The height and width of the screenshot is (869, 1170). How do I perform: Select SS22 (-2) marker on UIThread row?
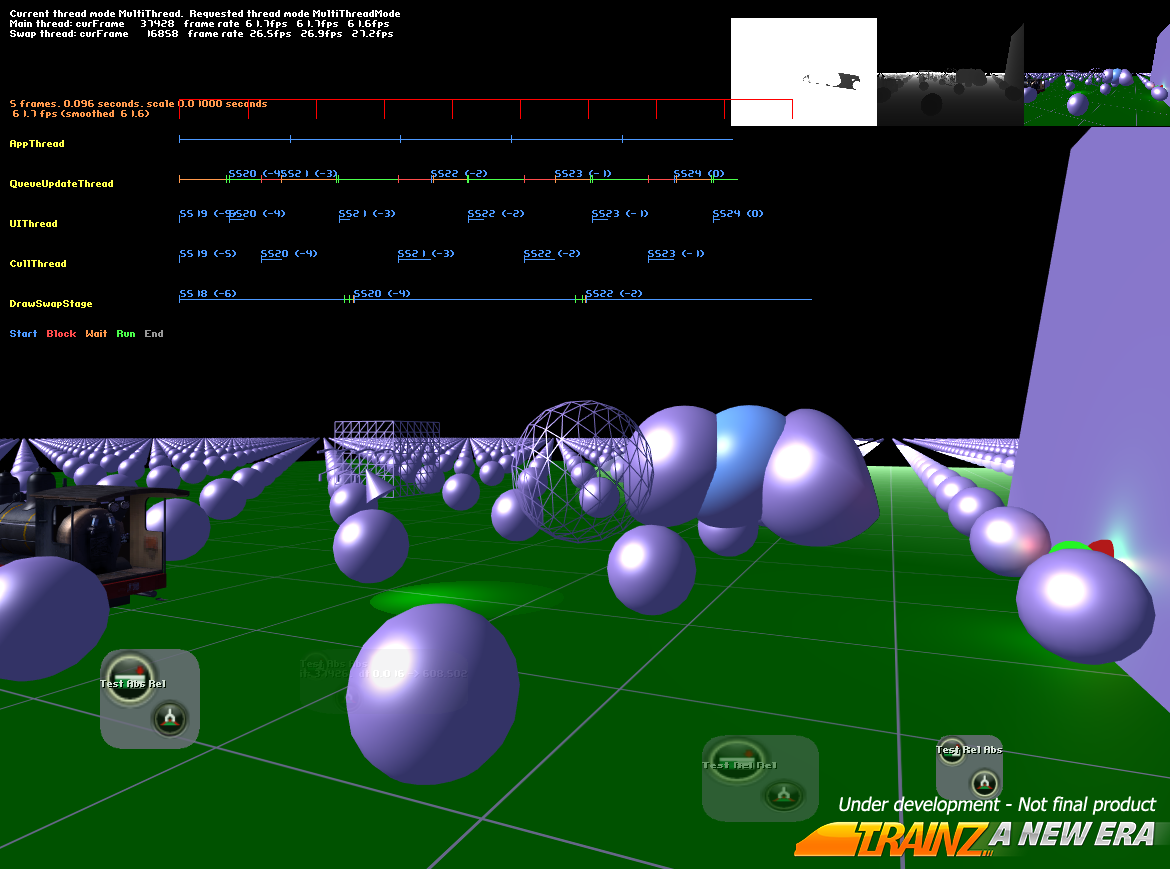[x=496, y=214]
